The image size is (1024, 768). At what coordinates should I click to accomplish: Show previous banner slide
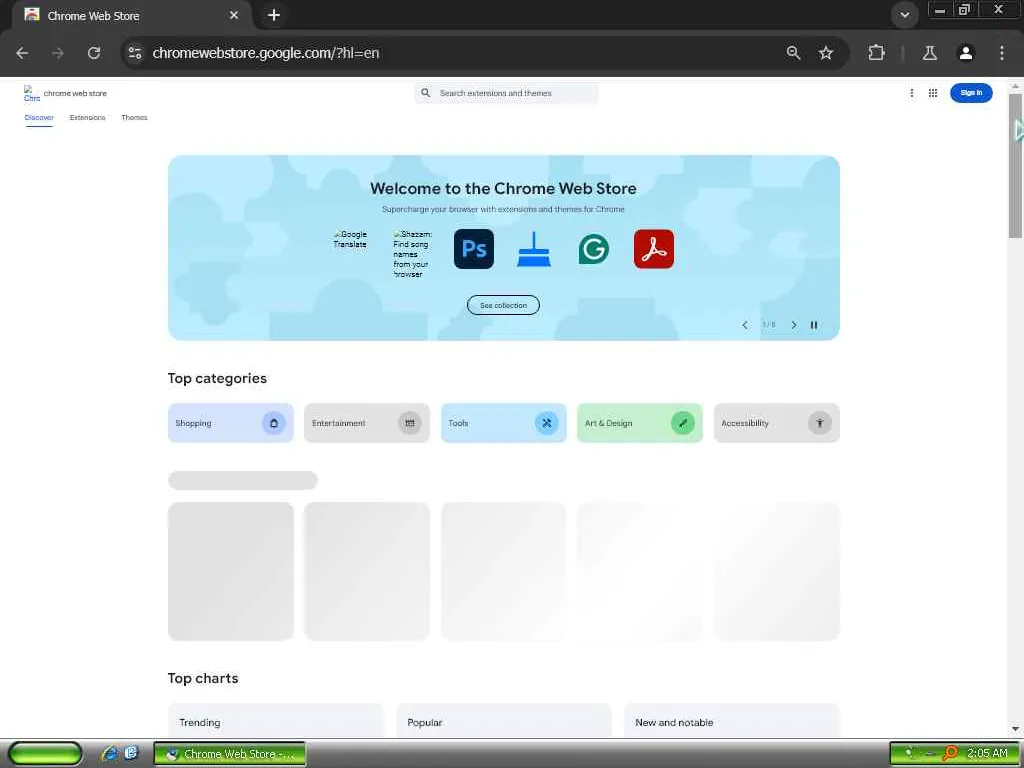tap(745, 325)
